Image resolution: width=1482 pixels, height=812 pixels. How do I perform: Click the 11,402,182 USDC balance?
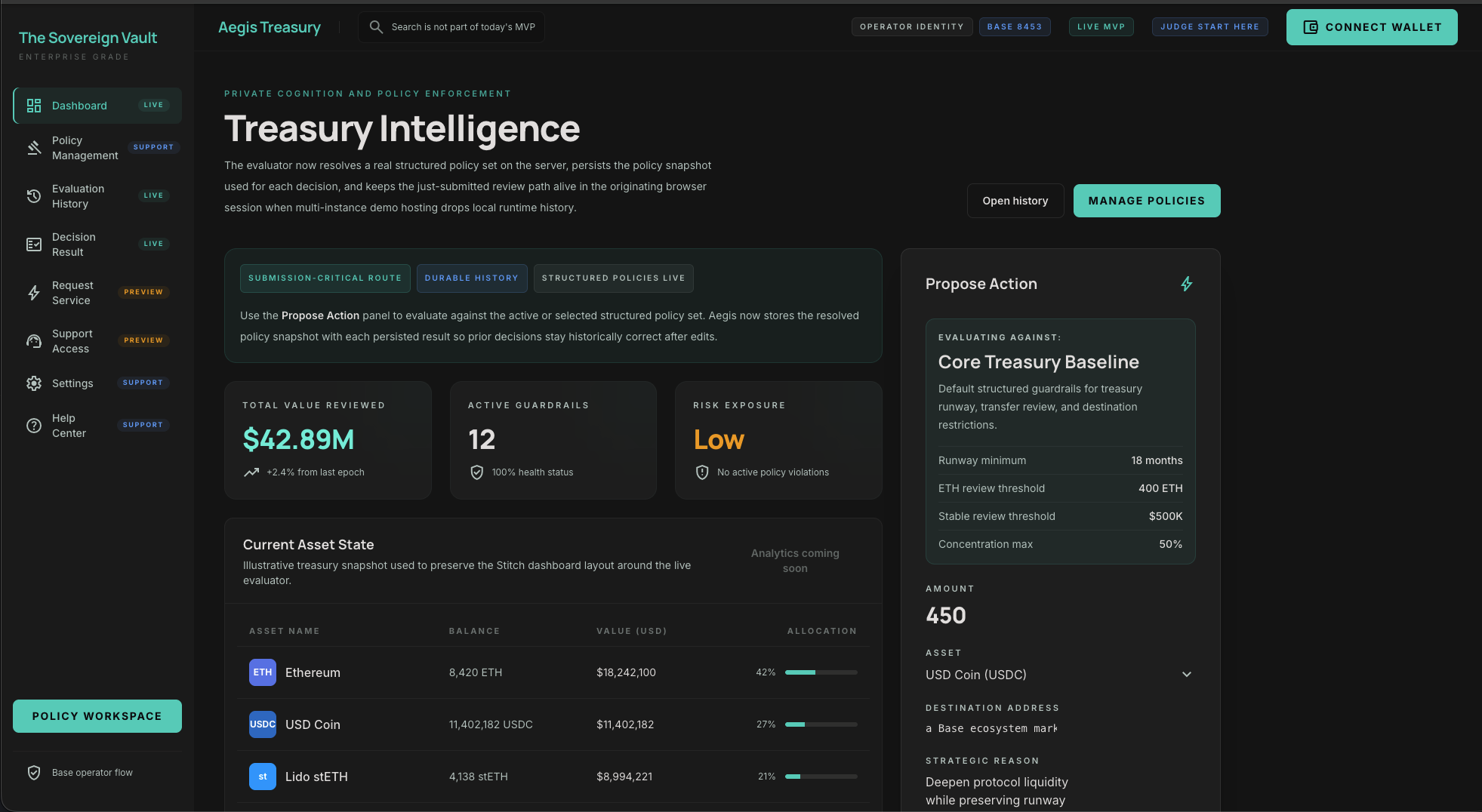[491, 724]
